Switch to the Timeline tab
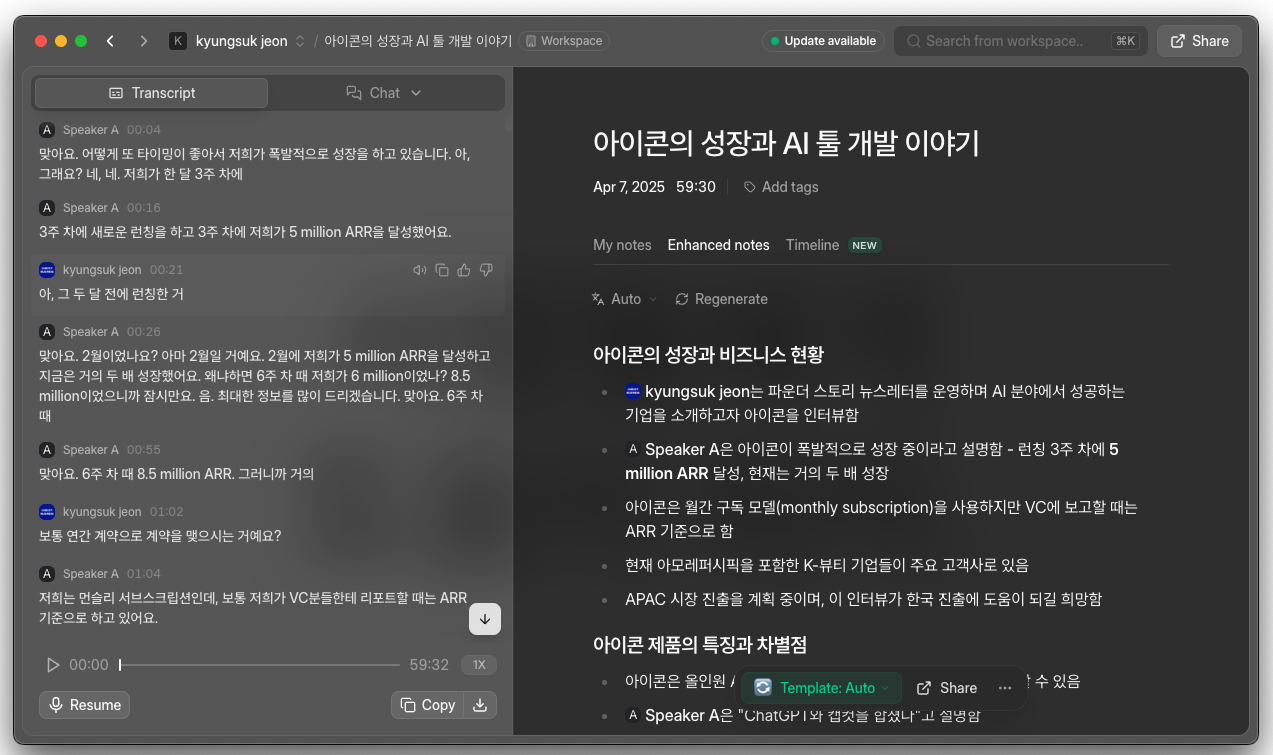The width and height of the screenshot is (1273, 755). [x=811, y=245]
